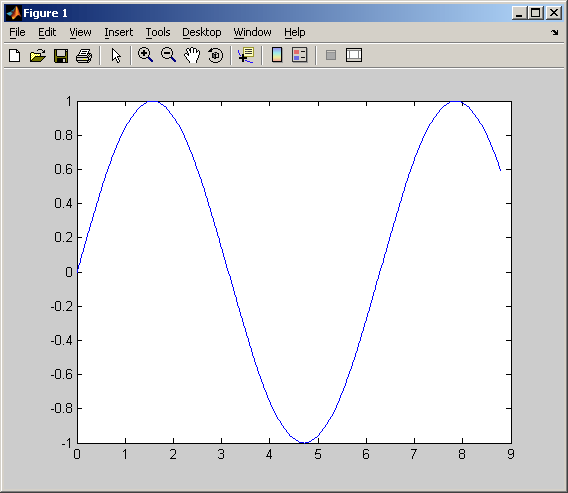Click the Hide Plot Tools icon

tap(331, 55)
